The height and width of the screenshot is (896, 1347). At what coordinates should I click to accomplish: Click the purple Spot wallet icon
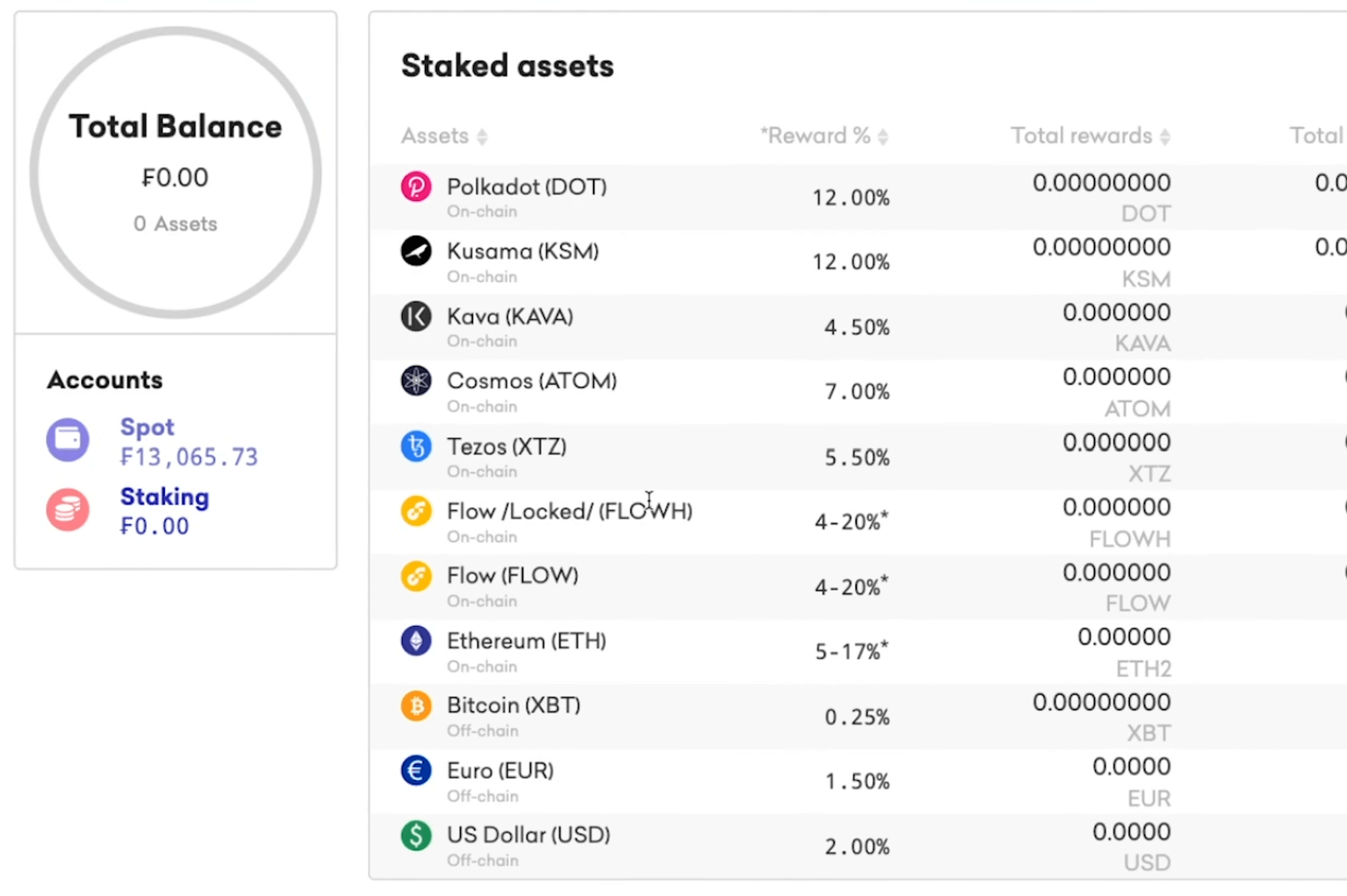pos(68,440)
